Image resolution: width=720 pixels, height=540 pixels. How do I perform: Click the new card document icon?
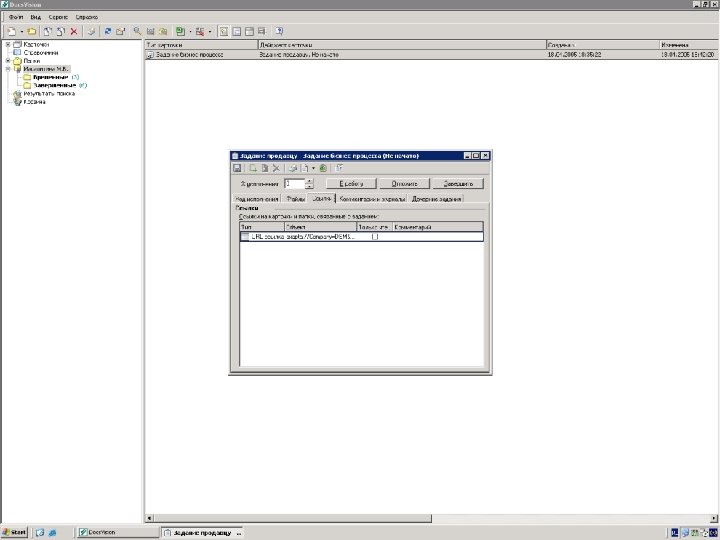pyautogui.click(x=12, y=31)
